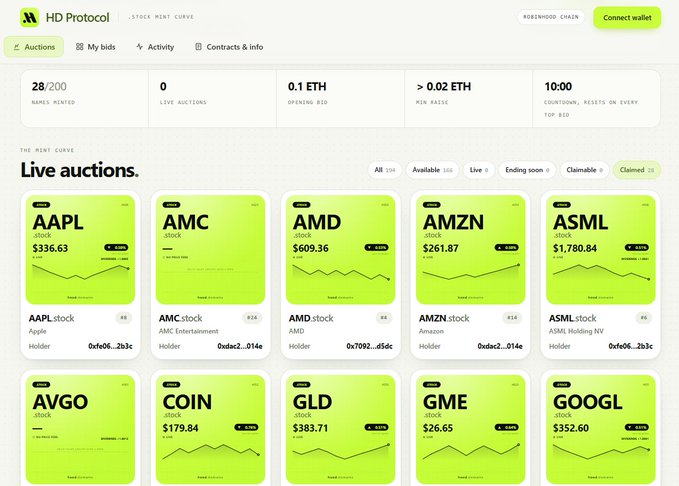Image resolution: width=679 pixels, height=486 pixels.
Task: Click the > 0.02 ETH min raise stat
Action: coord(469,99)
